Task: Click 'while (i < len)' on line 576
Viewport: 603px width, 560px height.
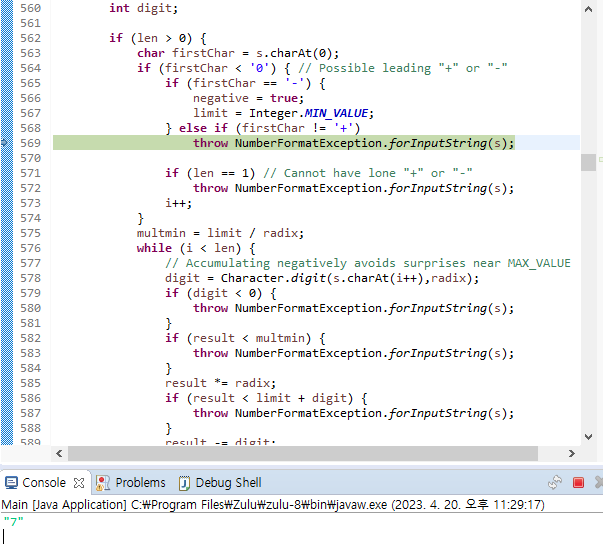Action: coord(189,248)
